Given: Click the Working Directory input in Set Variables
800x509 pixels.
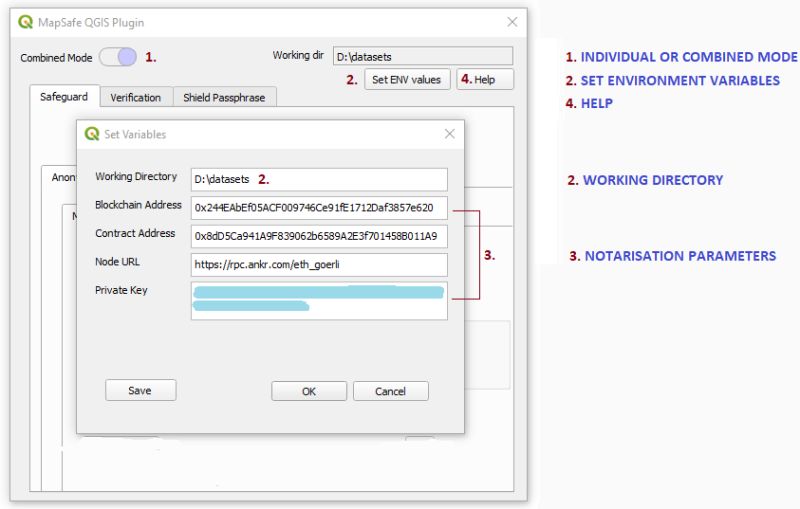Looking at the screenshot, I should pyautogui.click(x=319, y=180).
